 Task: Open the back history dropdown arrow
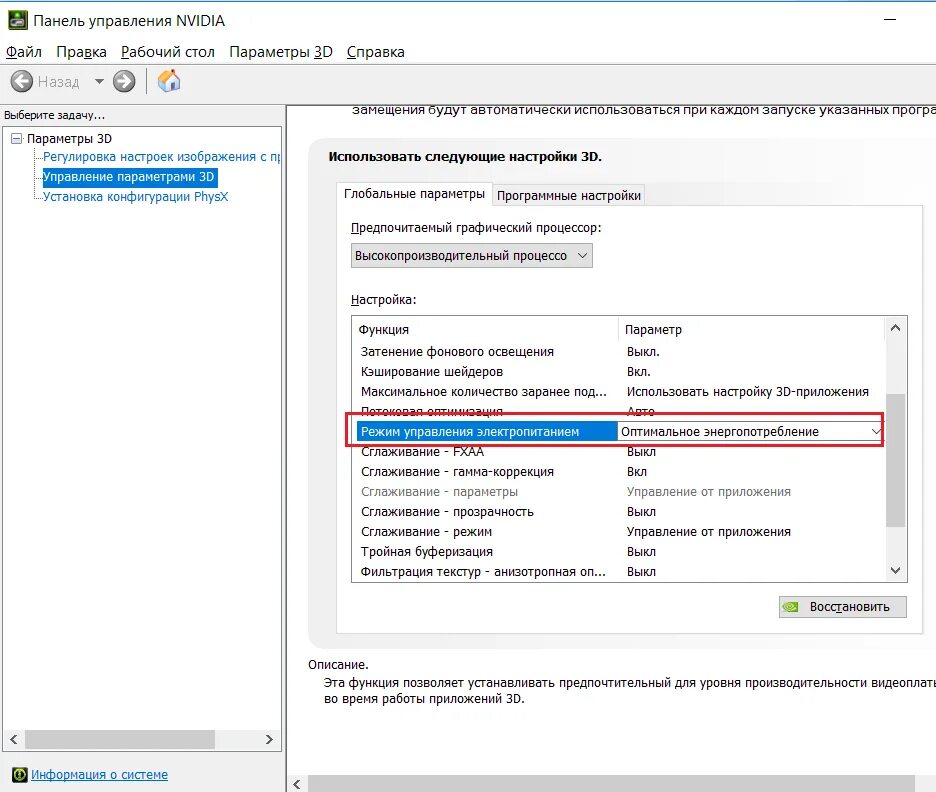tap(99, 81)
